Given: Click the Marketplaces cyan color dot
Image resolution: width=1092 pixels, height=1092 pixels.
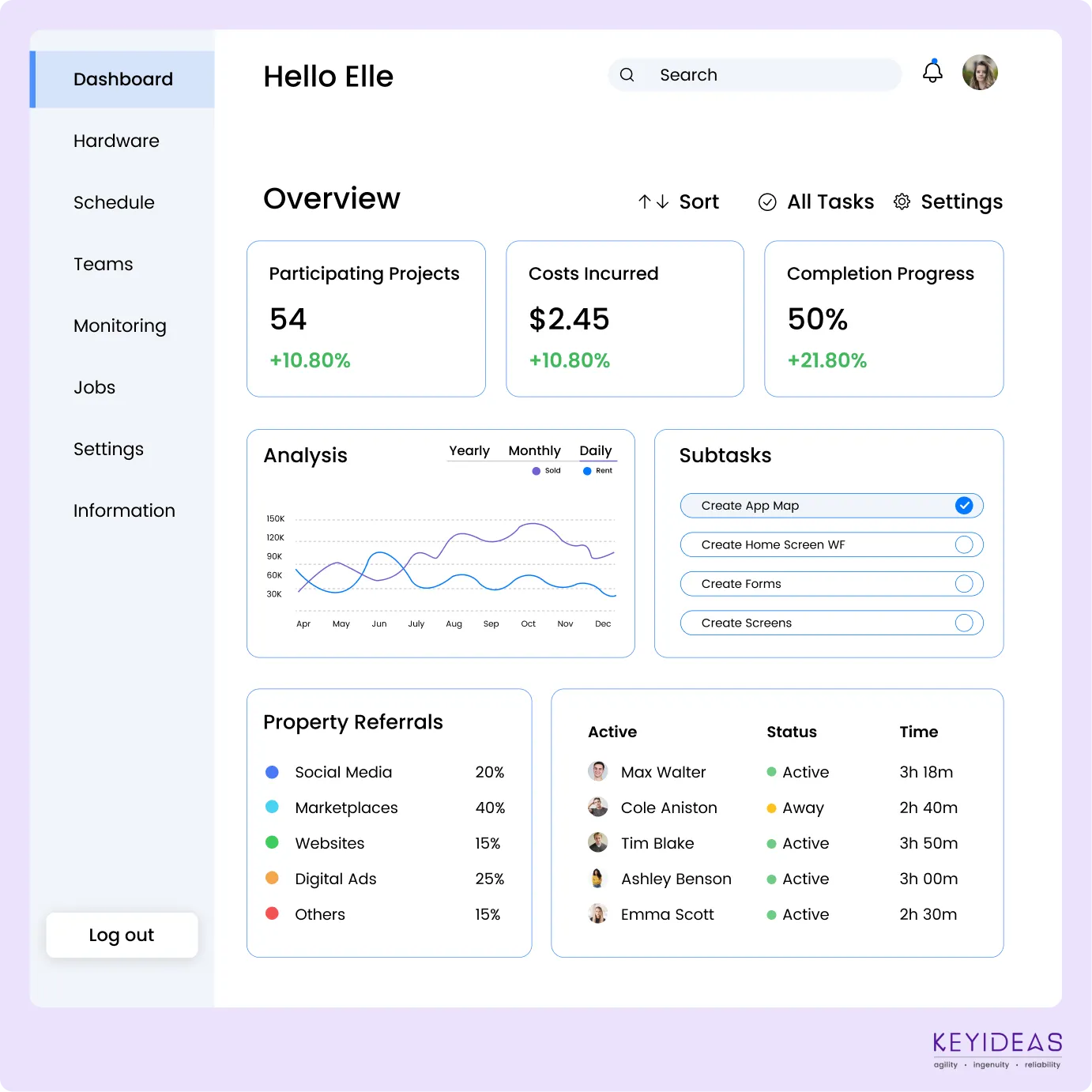Looking at the screenshot, I should 272,807.
